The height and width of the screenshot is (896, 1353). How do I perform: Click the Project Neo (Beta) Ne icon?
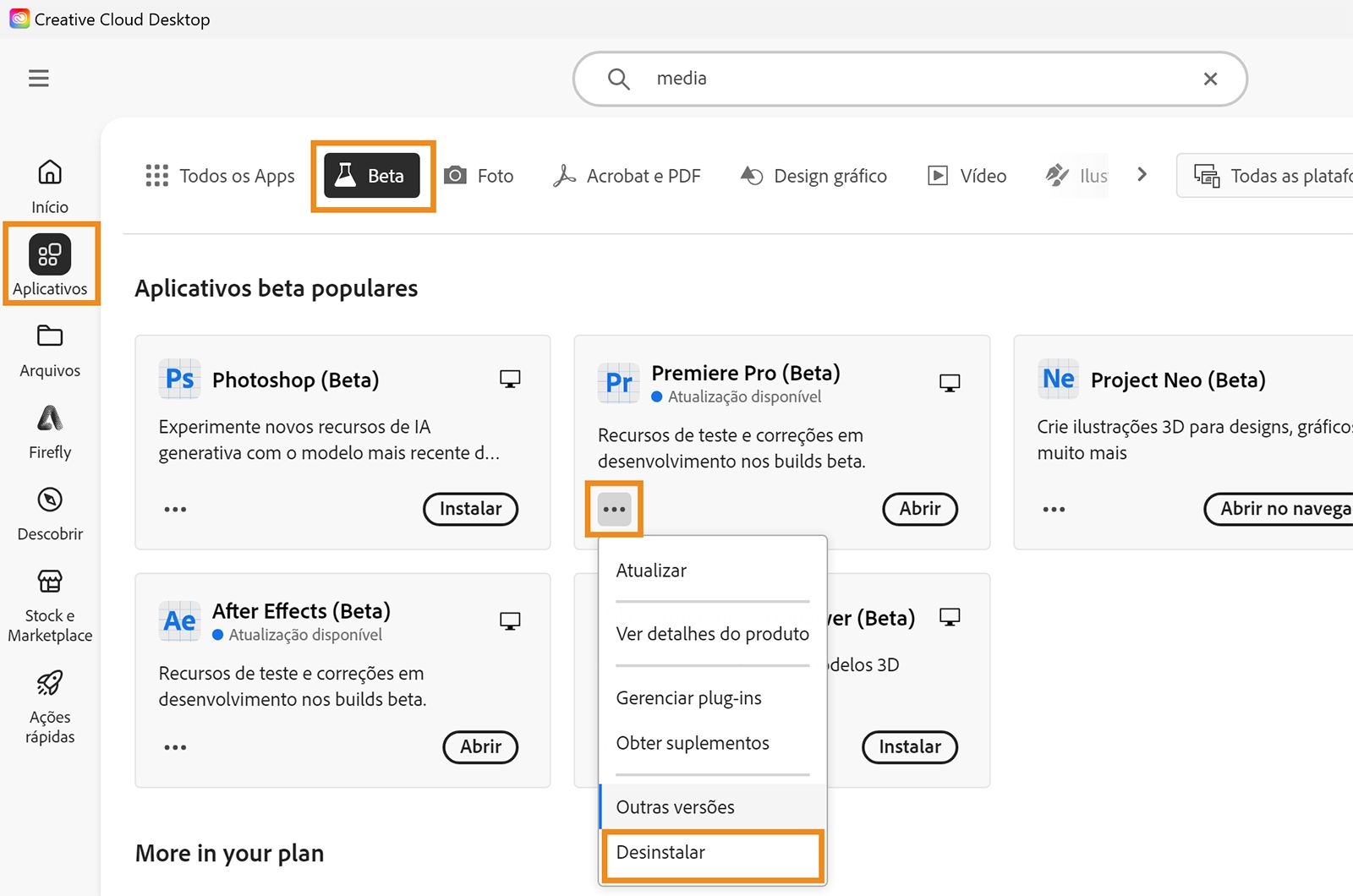1059,379
